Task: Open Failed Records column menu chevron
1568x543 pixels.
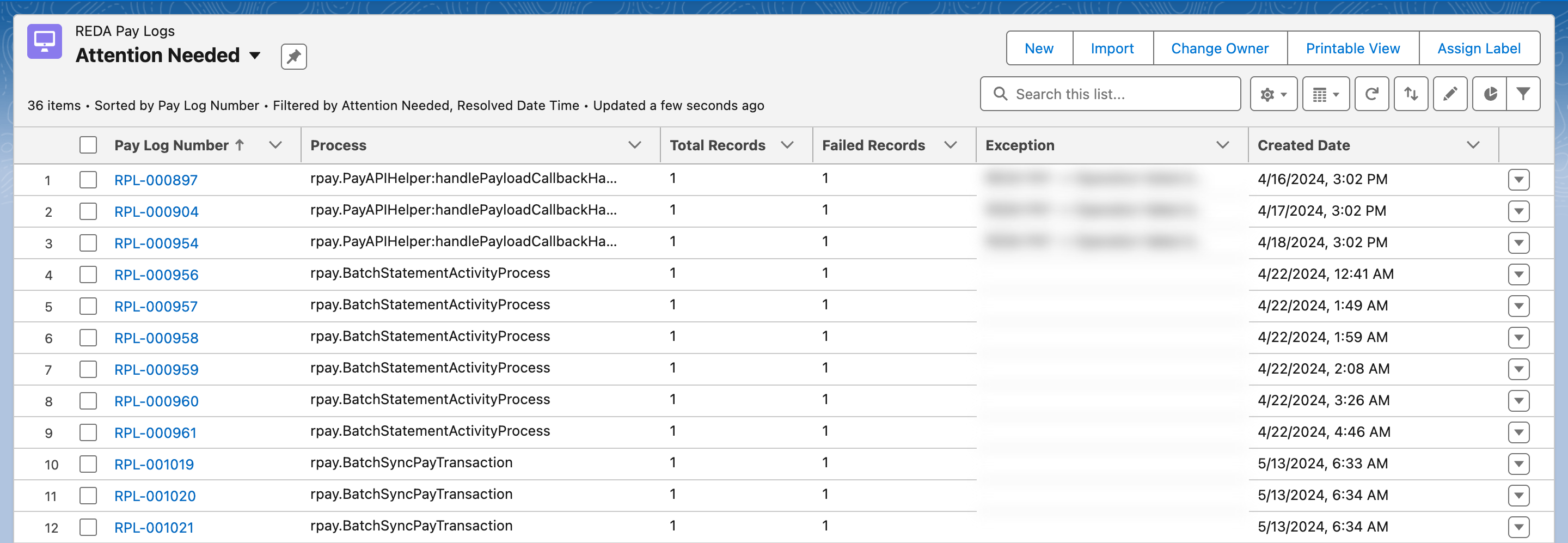Action: [950, 145]
